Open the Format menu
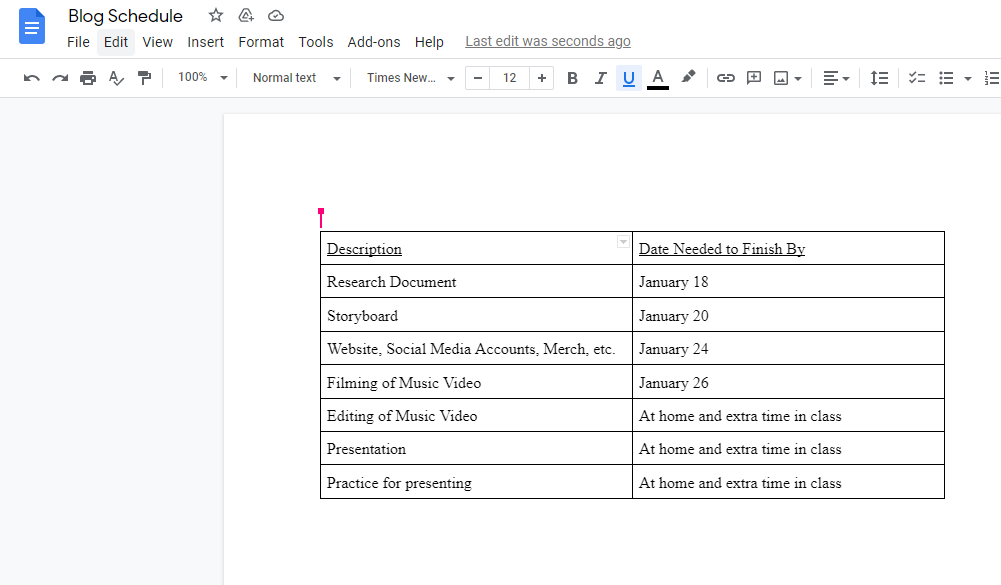The height and width of the screenshot is (585, 1001). click(x=261, y=42)
